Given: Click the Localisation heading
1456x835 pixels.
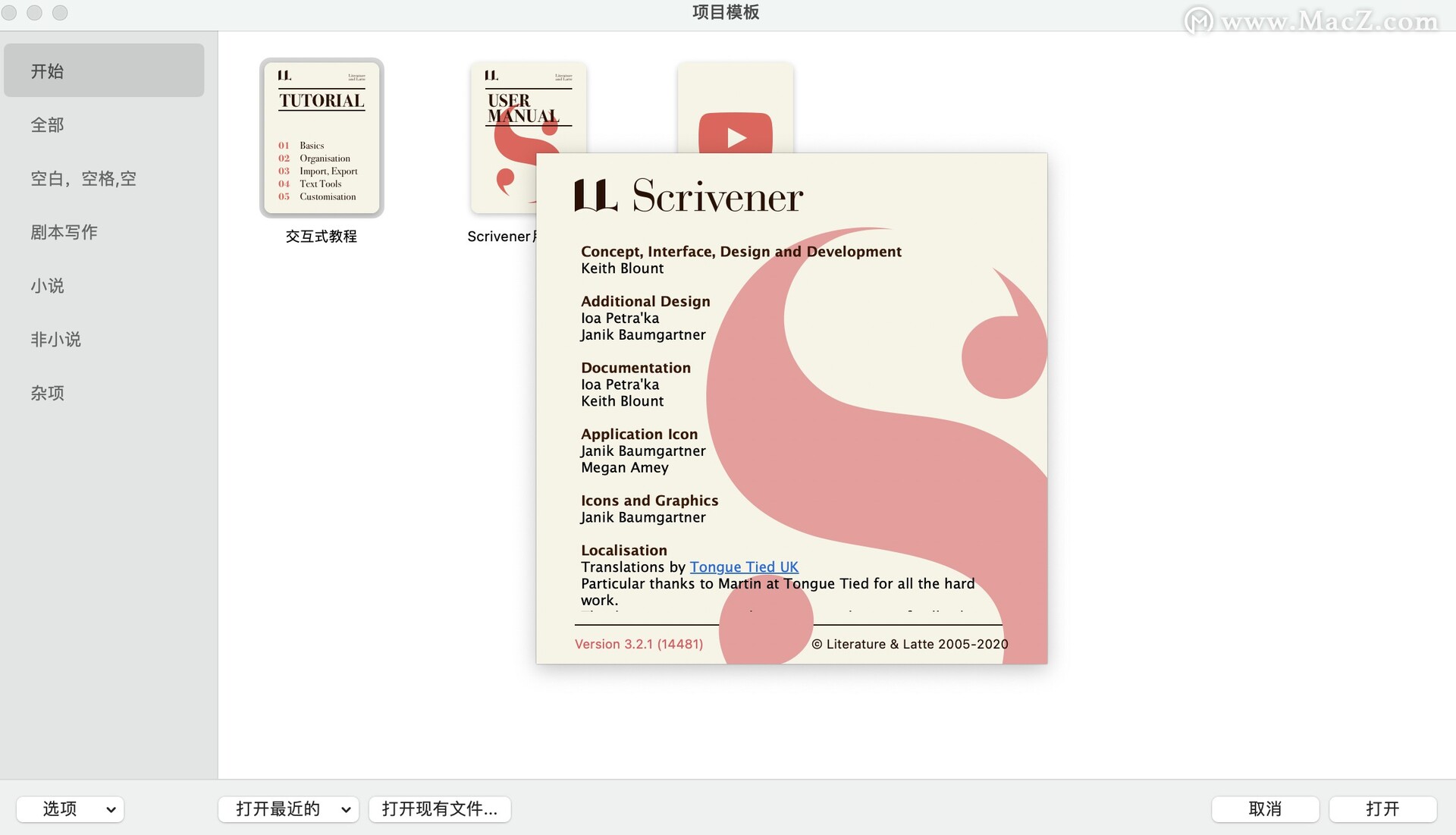Looking at the screenshot, I should click(624, 551).
